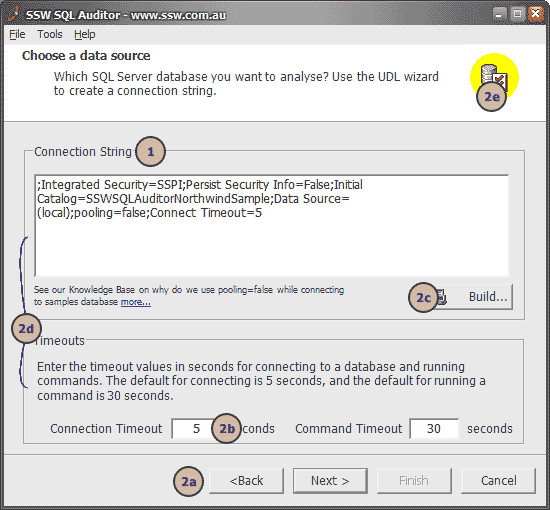Viewport: 550px width, 510px height.
Task: Click the 2c callout on the Build button
Action: pyautogui.click(x=423, y=297)
